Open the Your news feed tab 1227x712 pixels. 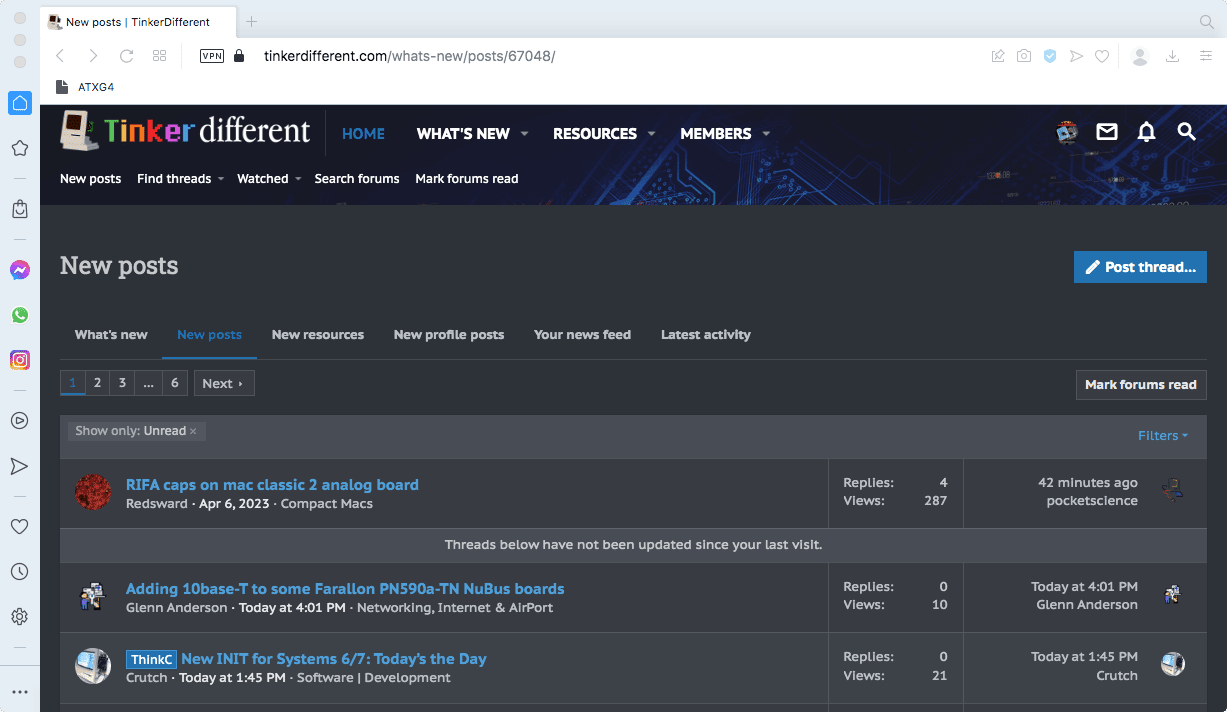[x=582, y=335]
